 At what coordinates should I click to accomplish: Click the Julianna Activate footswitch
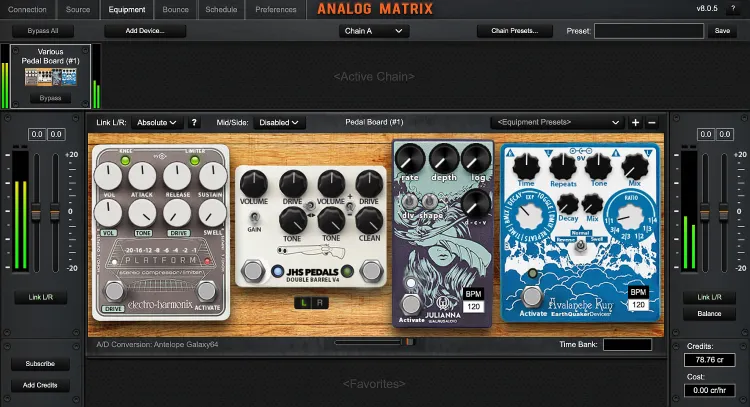pyautogui.click(x=410, y=305)
